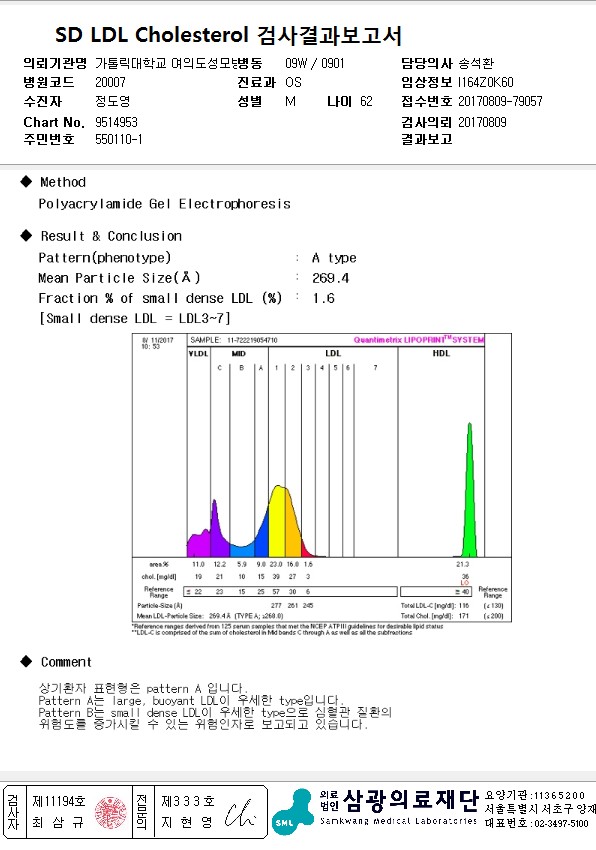Click the Method heading
596x850 pixels.
[63, 182]
